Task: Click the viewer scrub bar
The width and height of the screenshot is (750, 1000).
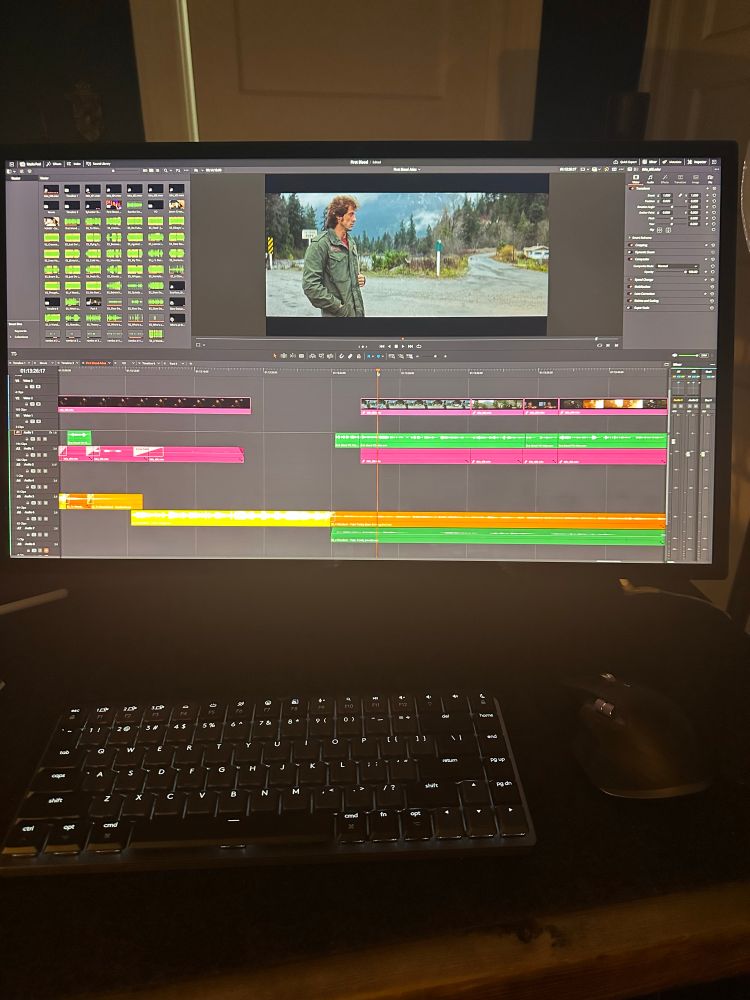Action: click(406, 339)
